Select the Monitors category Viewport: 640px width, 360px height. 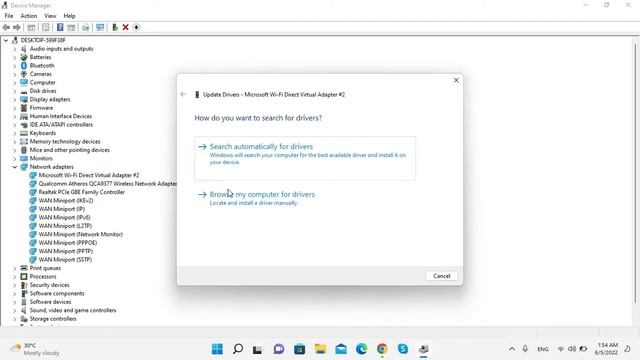[41, 158]
